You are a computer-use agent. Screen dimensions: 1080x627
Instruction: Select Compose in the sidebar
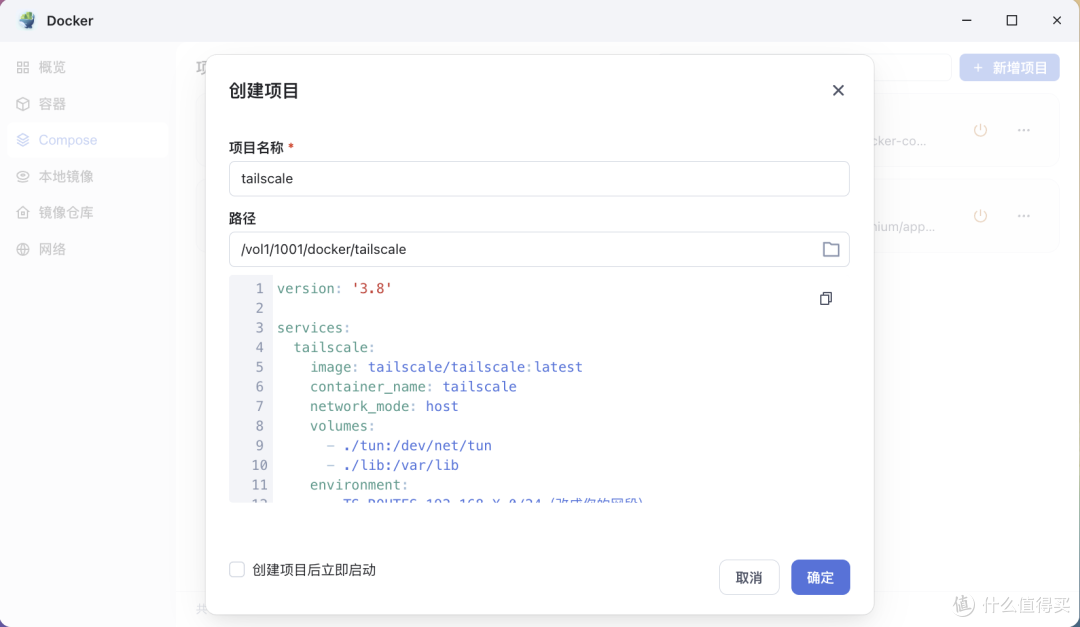(x=87, y=140)
